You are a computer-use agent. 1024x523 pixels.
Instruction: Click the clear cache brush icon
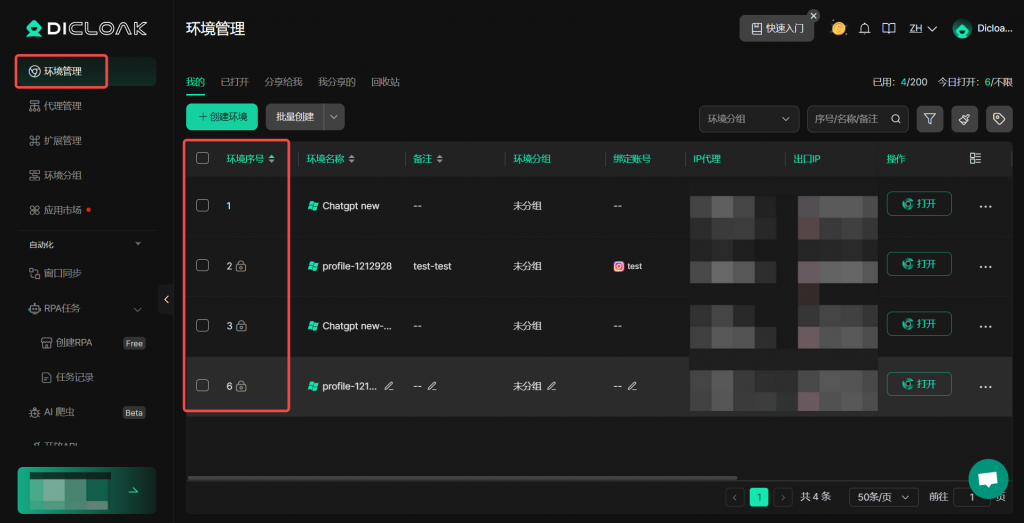coord(964,119)
